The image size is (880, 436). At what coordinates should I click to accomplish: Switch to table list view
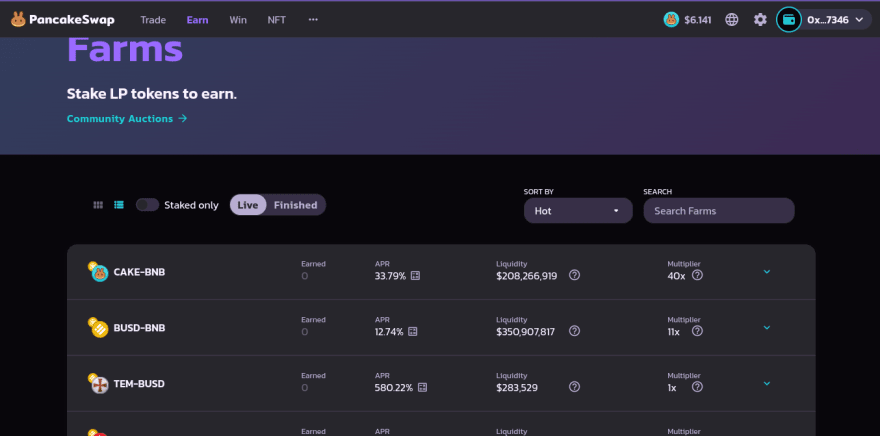119,205
